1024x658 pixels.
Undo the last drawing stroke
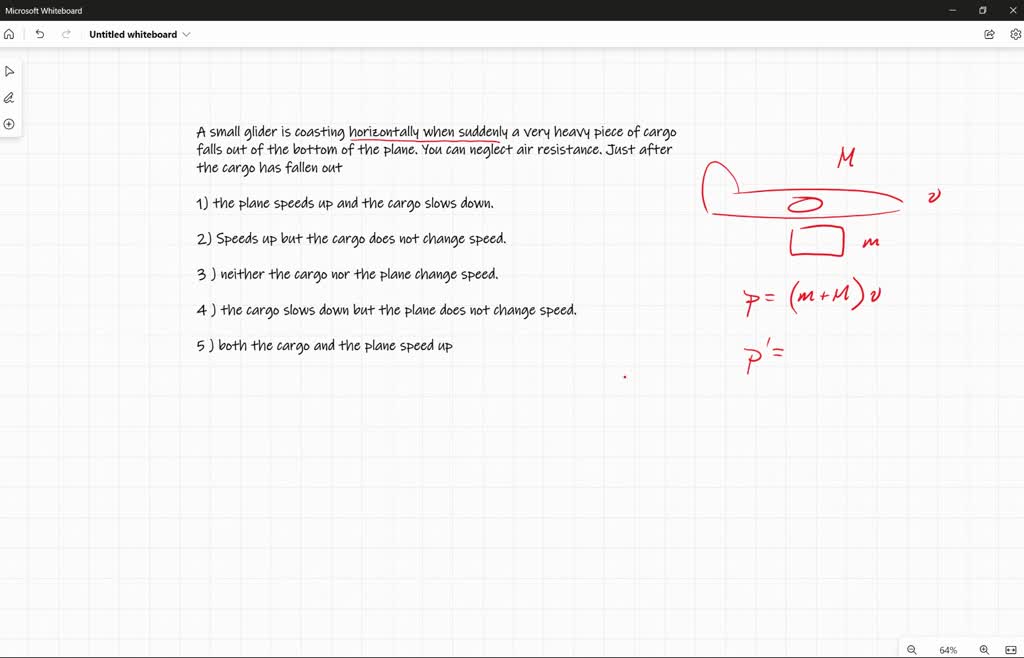[39, 33]
